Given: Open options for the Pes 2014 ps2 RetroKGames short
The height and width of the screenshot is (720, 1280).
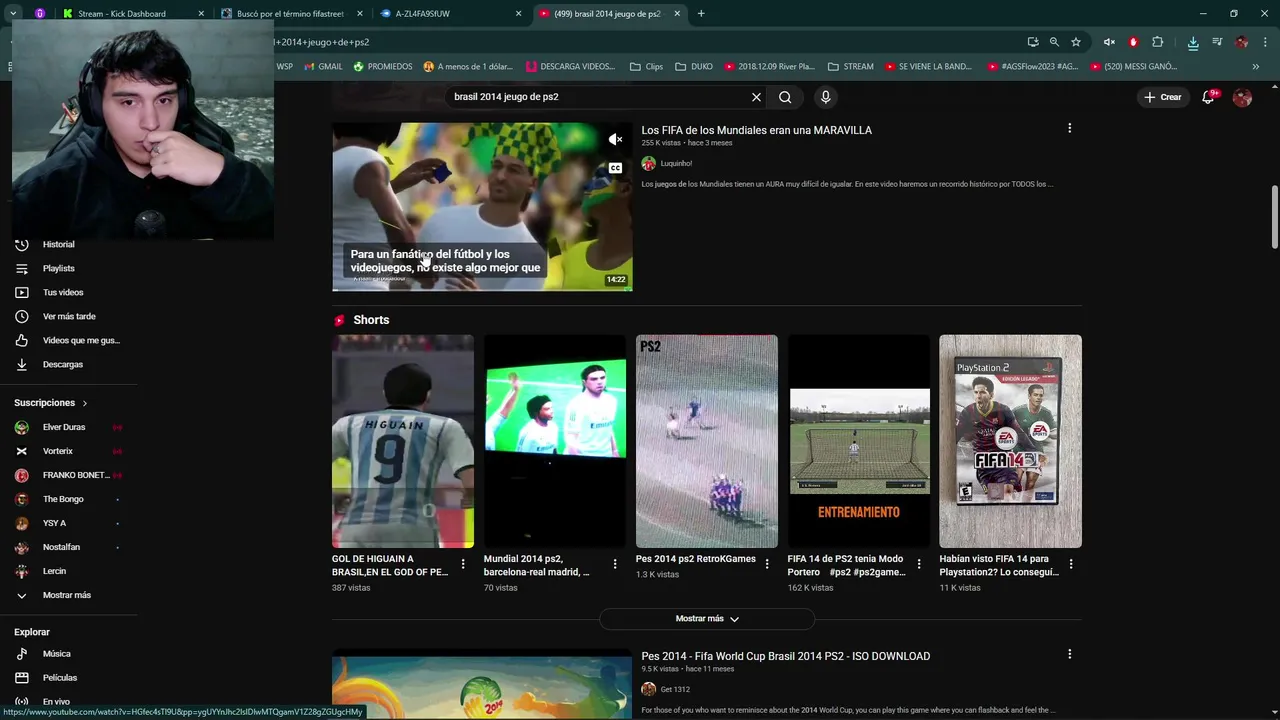Looking at the screenshot, I should tap(766, 564).
